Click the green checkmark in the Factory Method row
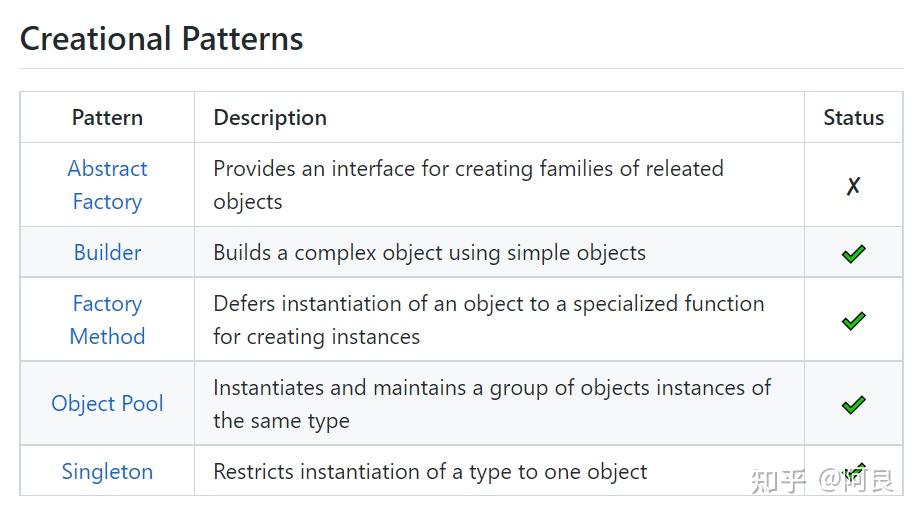 [853, 320]
